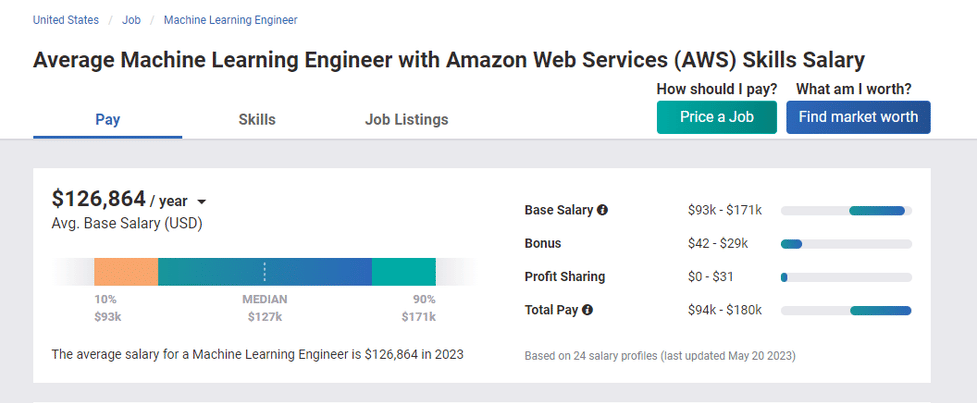The height and width of the screenshot is (403, 977).
Task: Click the Base Salary info icon
Action: point(603,210)
